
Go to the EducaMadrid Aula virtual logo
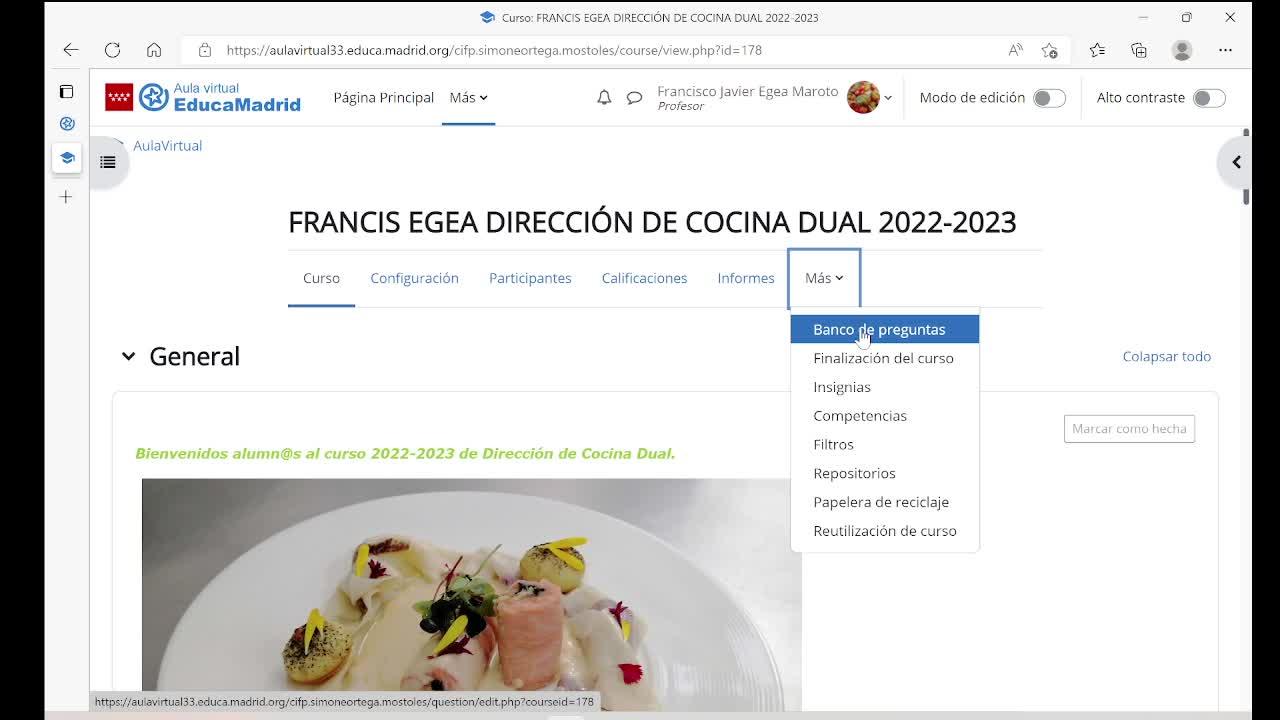pos(203,97)
